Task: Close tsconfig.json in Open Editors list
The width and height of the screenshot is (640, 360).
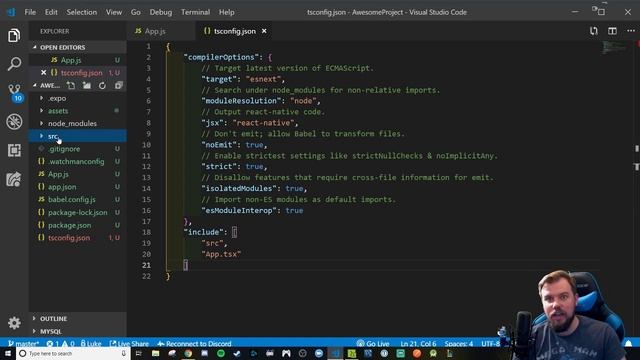Action: [44, 73]
